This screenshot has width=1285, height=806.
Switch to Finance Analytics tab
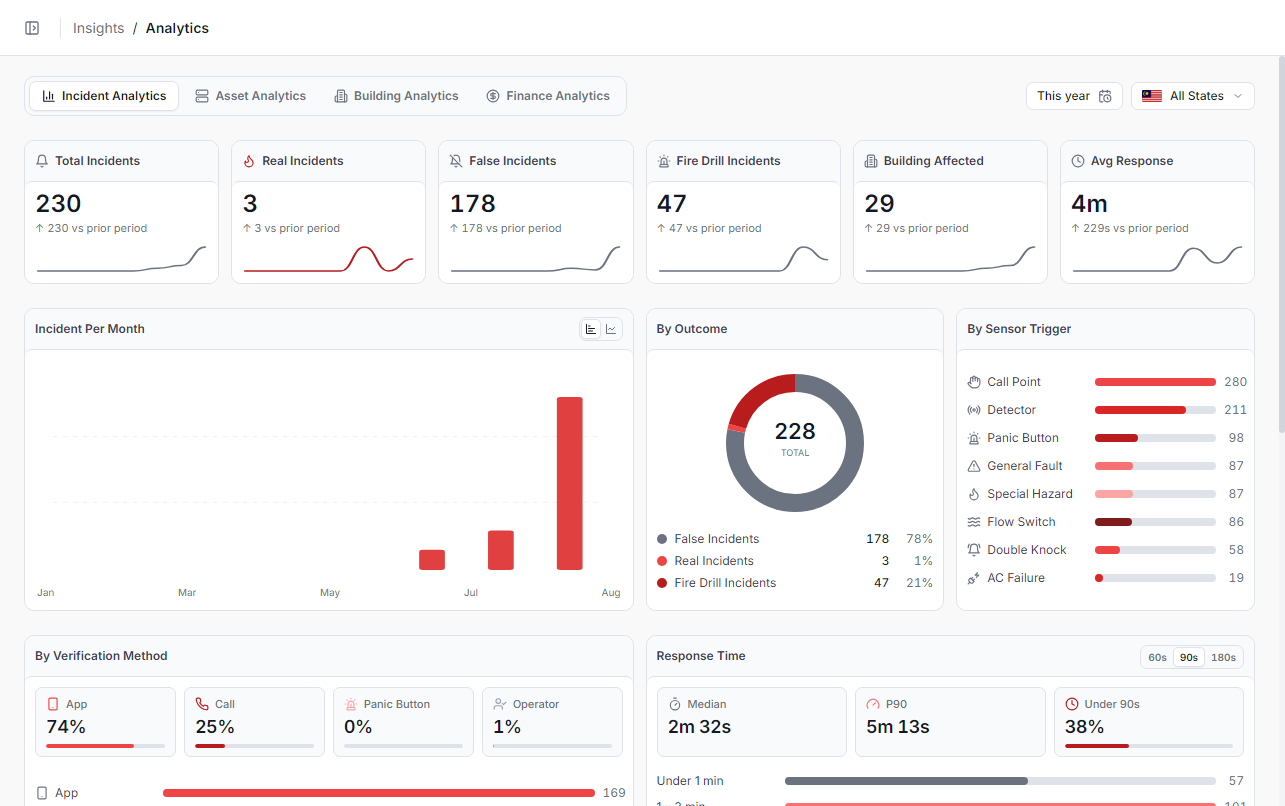[x=548, y=96]
